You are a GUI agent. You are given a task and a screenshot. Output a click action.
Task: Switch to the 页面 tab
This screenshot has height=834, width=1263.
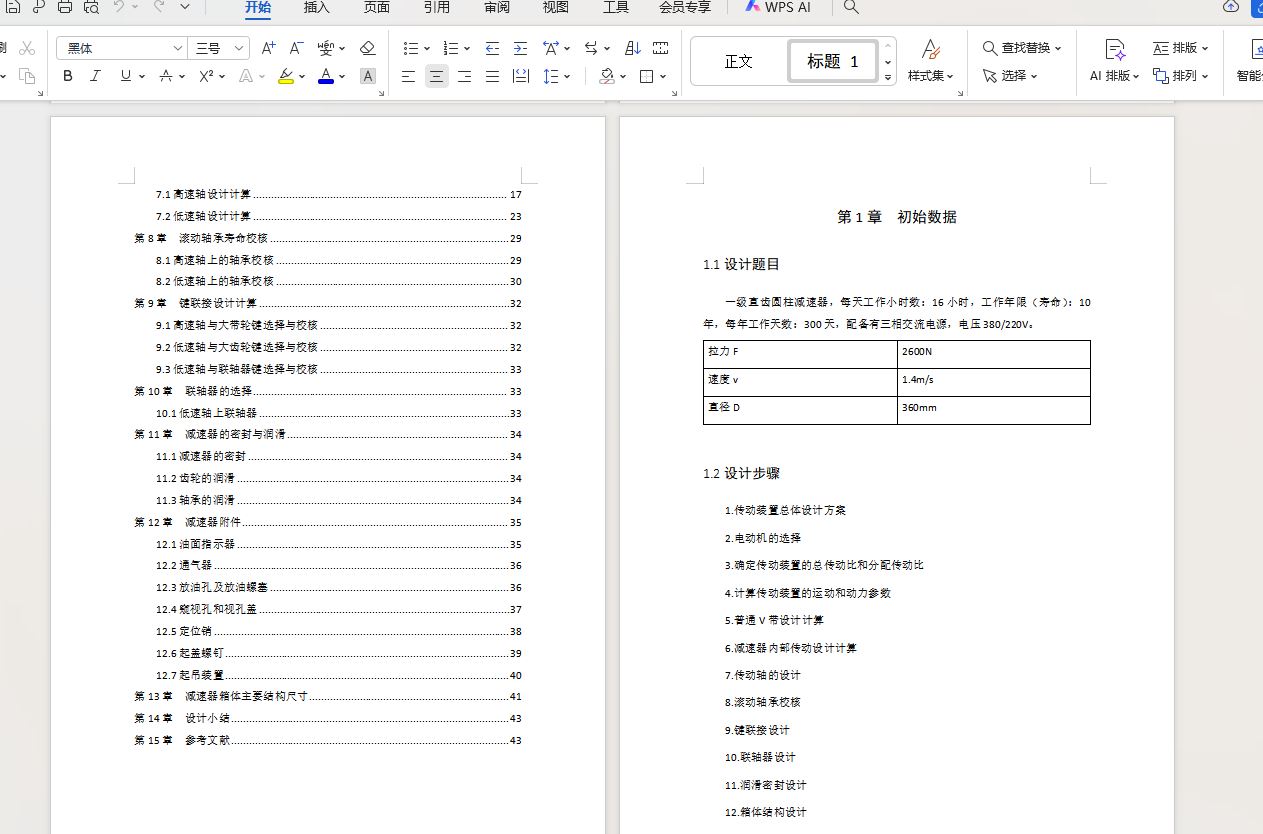point(377,7)
